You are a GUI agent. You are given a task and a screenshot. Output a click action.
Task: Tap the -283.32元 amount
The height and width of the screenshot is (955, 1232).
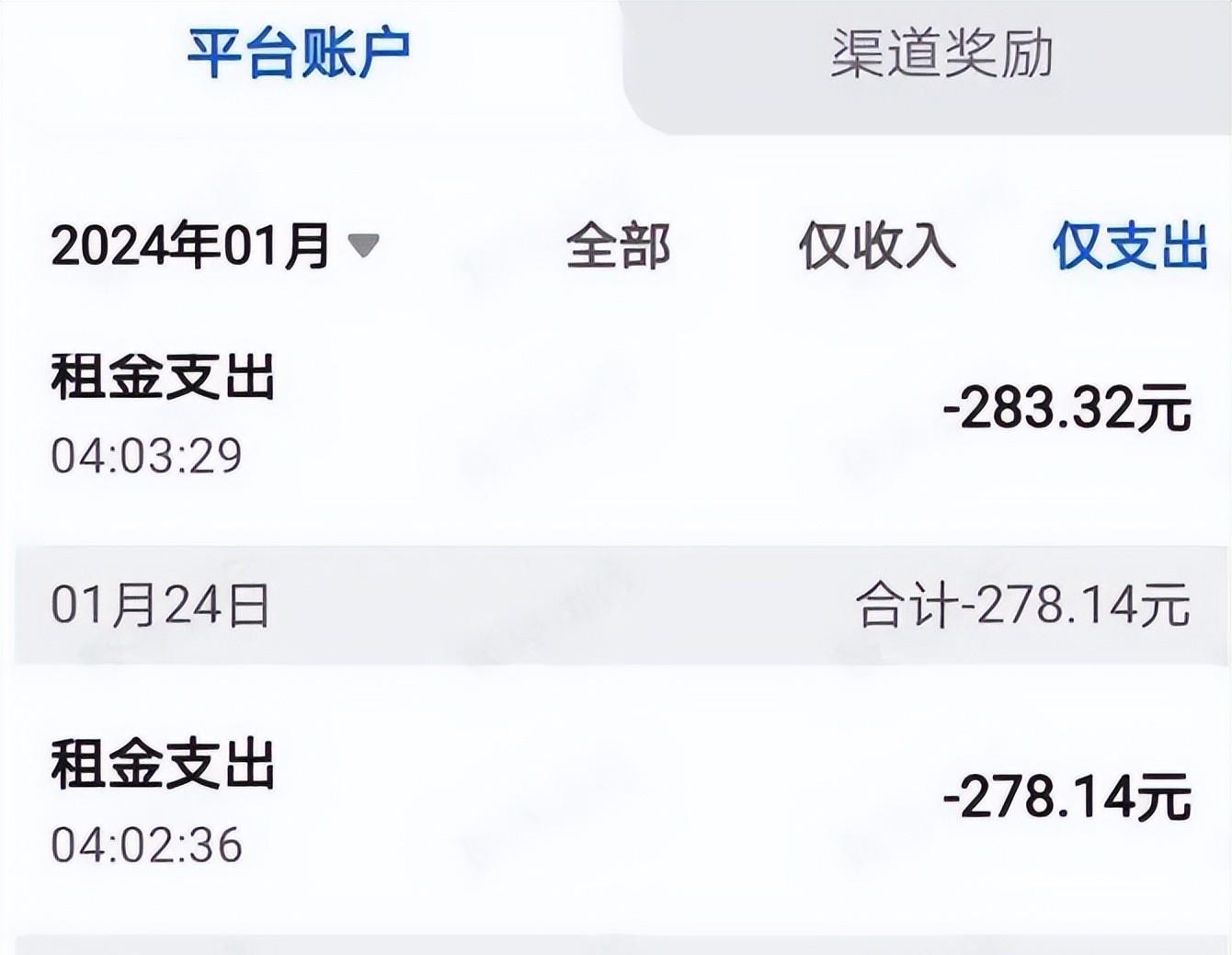1067,408
